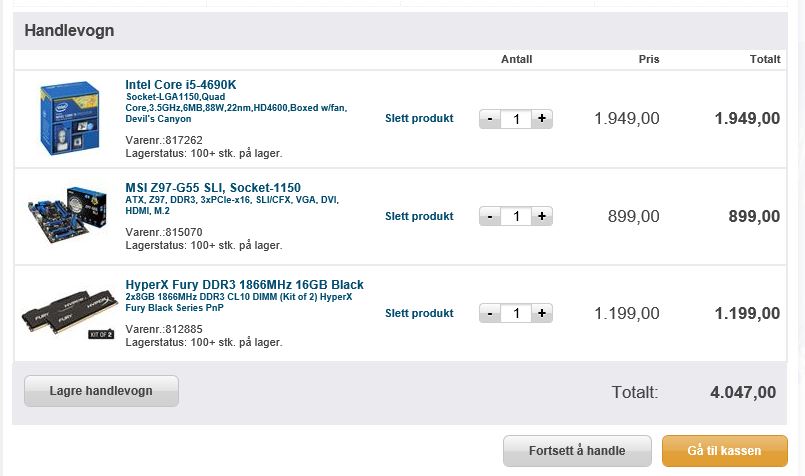
Task: Remove HyperX Fury RAM via Slett produkt
Action: (x=419, y=313)
